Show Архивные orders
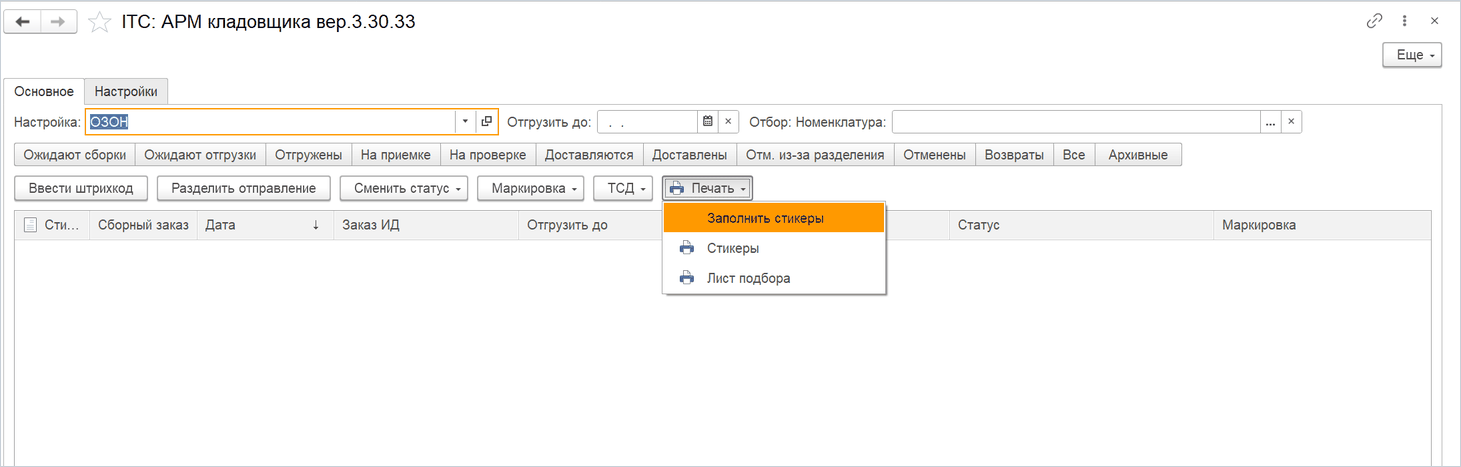This screenshot has width=1461, height=467. click(x=1138, y=155)
